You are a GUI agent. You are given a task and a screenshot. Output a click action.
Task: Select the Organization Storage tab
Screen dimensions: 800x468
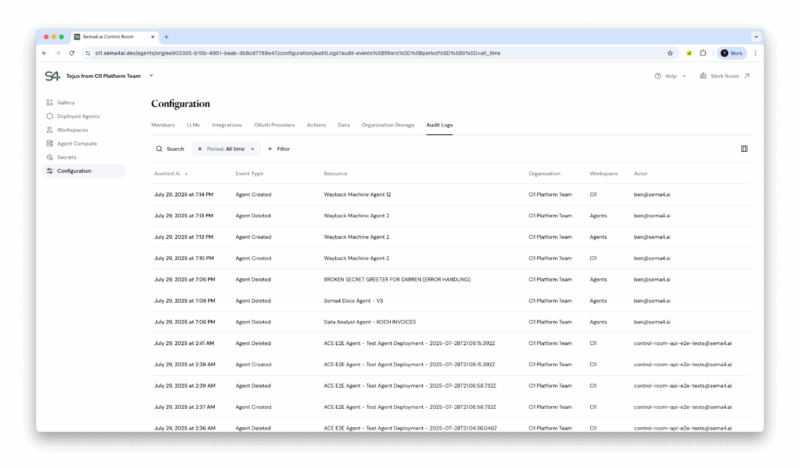click(388, 125)
